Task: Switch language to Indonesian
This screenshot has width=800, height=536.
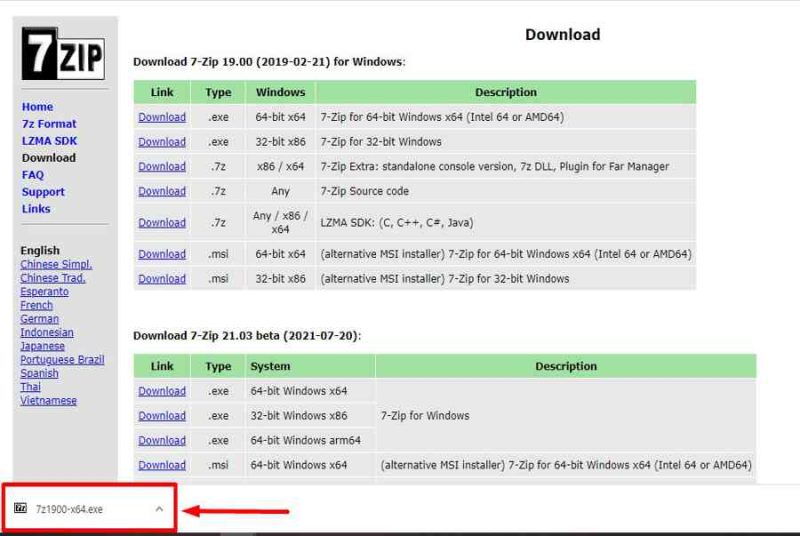Action: tap(47, 332)
